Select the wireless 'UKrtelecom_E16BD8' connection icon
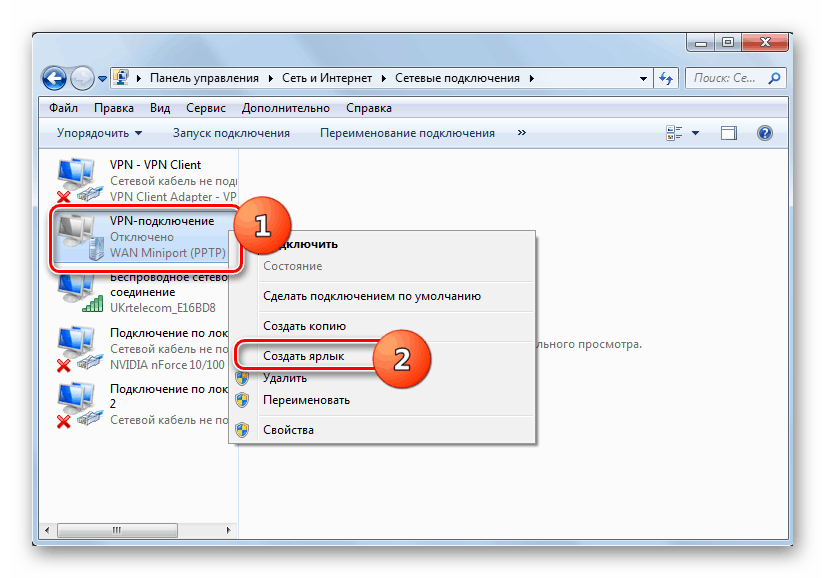 pyautogui.click(x=79, y=293)
